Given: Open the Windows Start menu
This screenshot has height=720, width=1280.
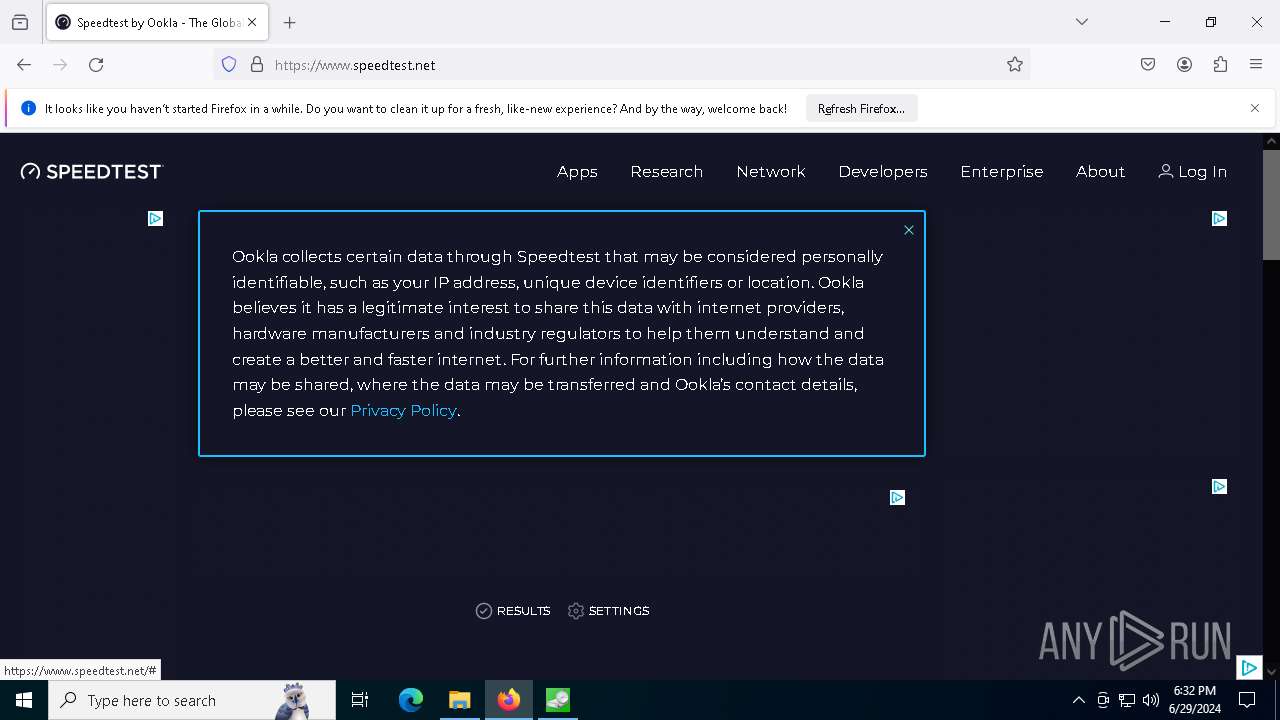Looking at the screenshot, I should pos(24,700).
